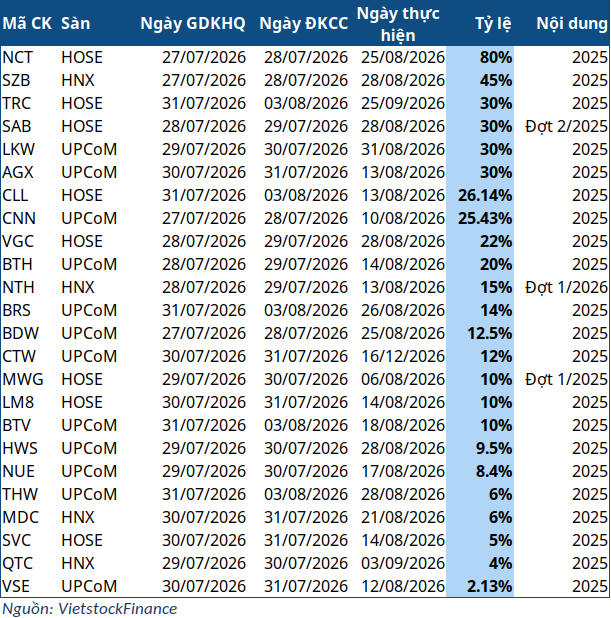
Task: Select the NCT ticker cell
Action: click(18, 58)
